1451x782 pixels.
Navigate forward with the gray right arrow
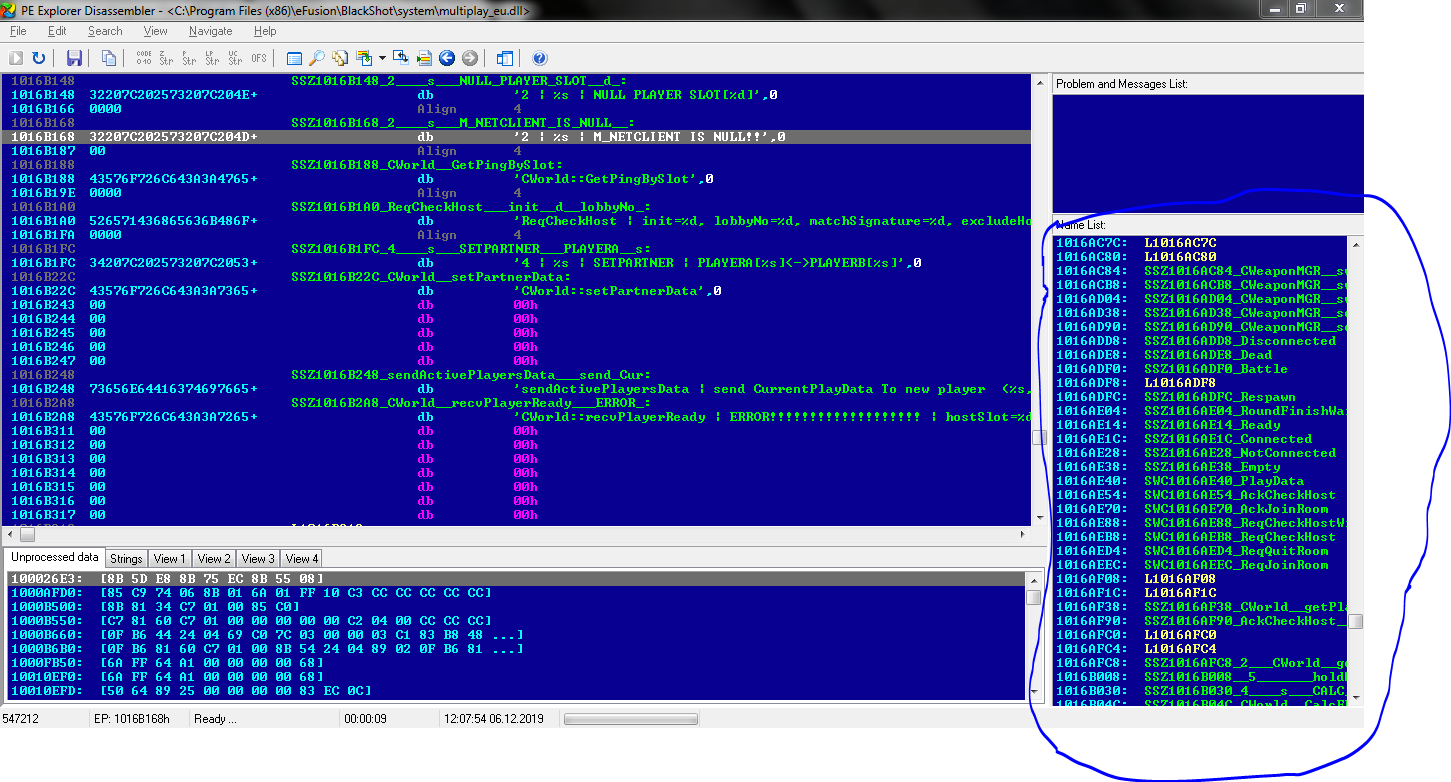click(x=469, y=59)
